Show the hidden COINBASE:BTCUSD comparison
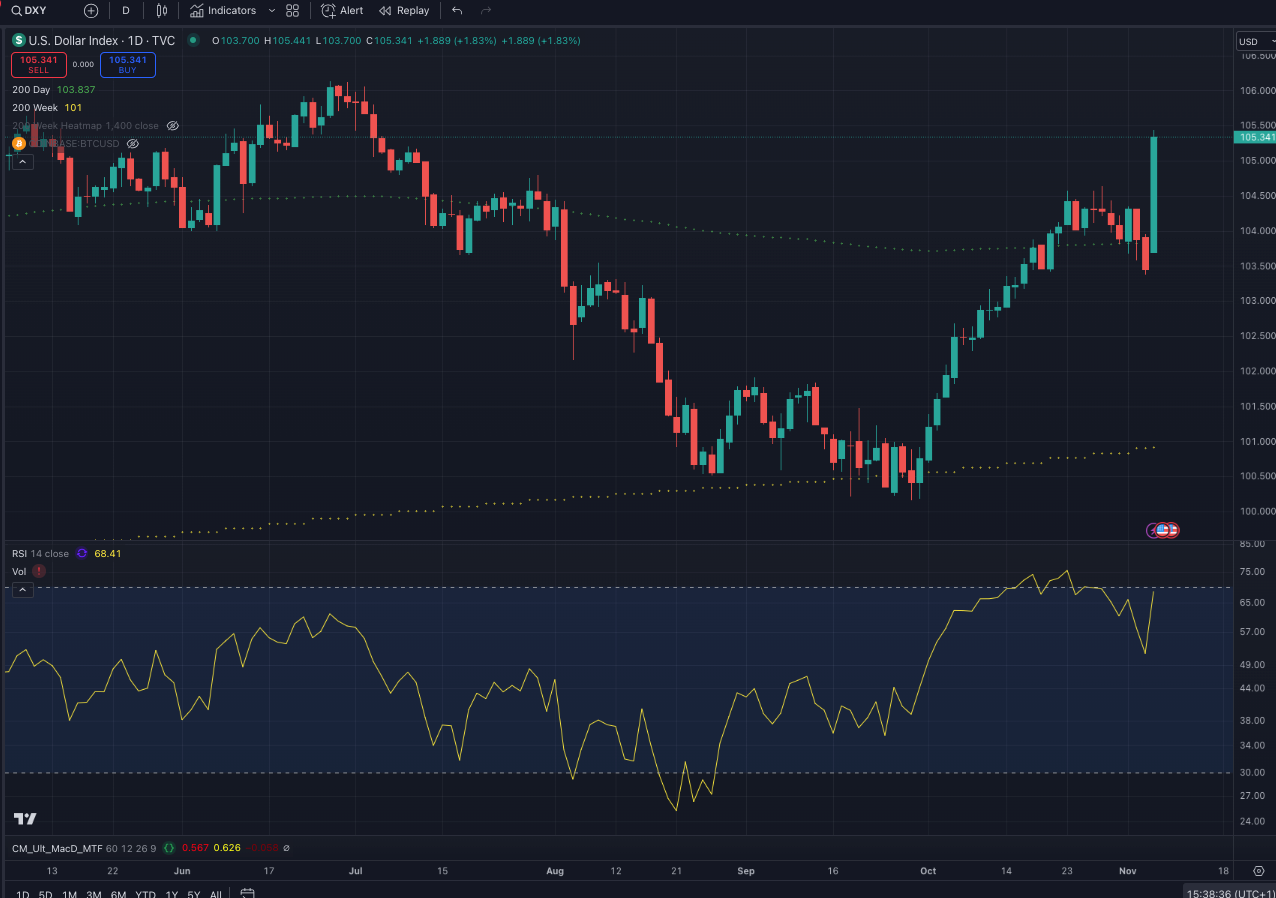This screenshot has width=1276, height=898. (x=133, y=143)
